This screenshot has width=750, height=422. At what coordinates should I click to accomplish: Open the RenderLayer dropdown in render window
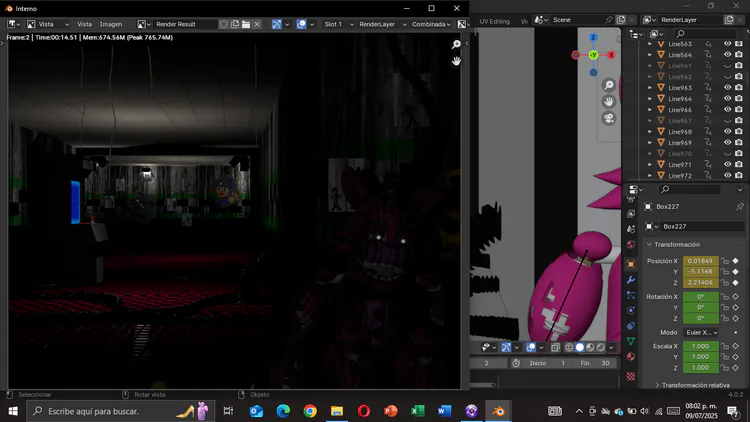coord(383,24)
